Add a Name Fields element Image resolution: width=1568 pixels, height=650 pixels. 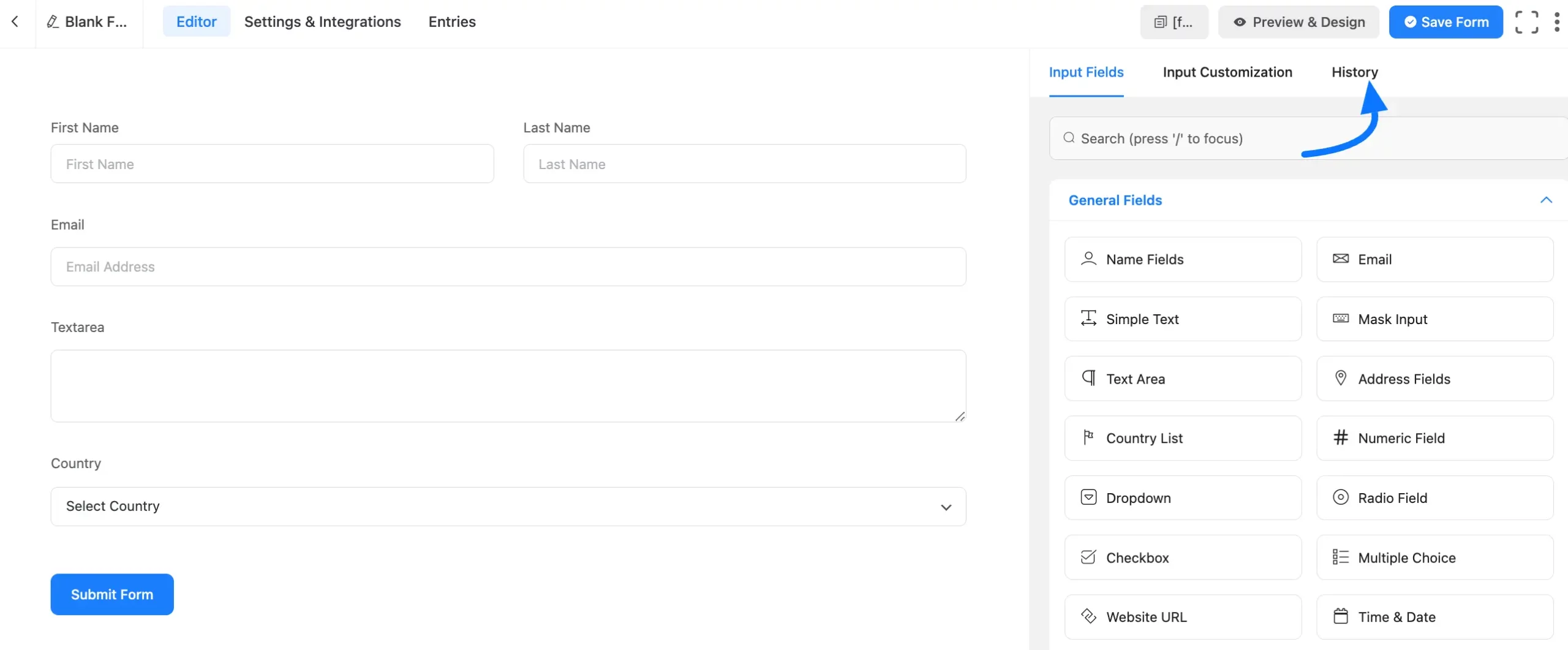1182,260
